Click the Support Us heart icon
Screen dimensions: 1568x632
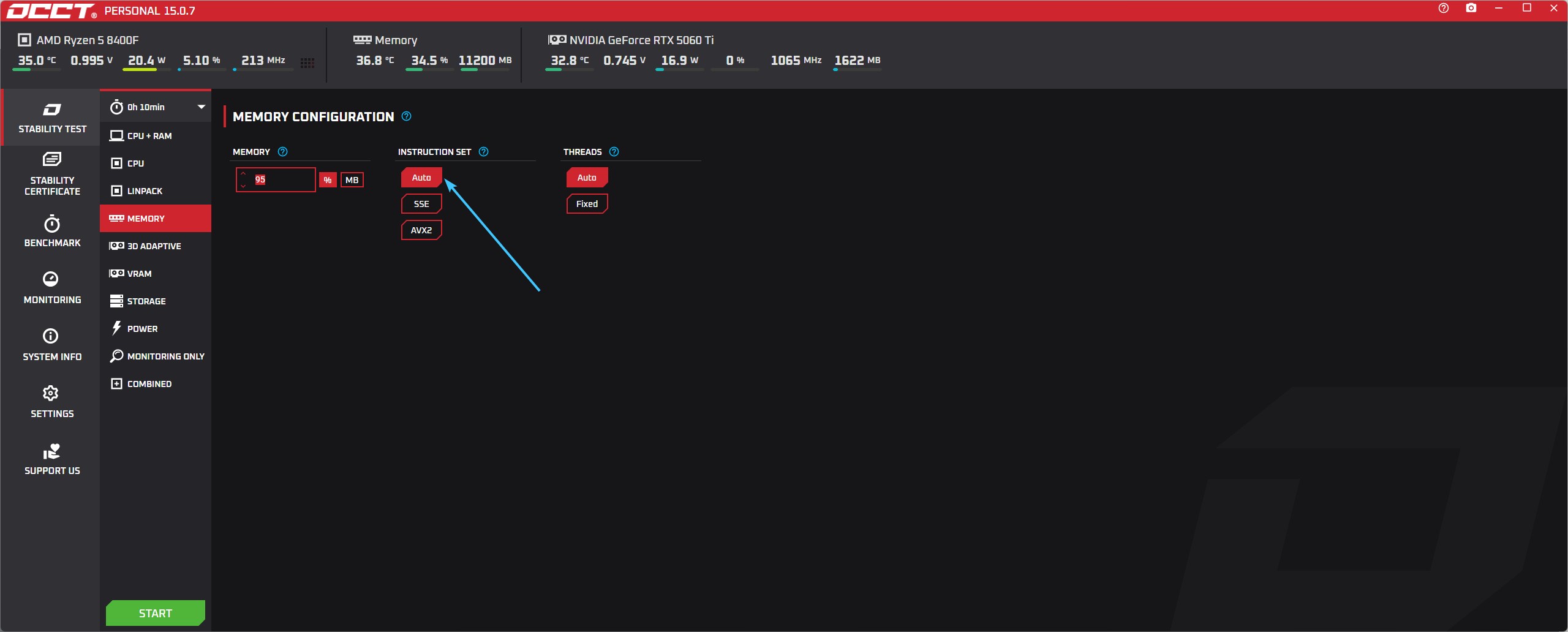click(x=51, y=451)
